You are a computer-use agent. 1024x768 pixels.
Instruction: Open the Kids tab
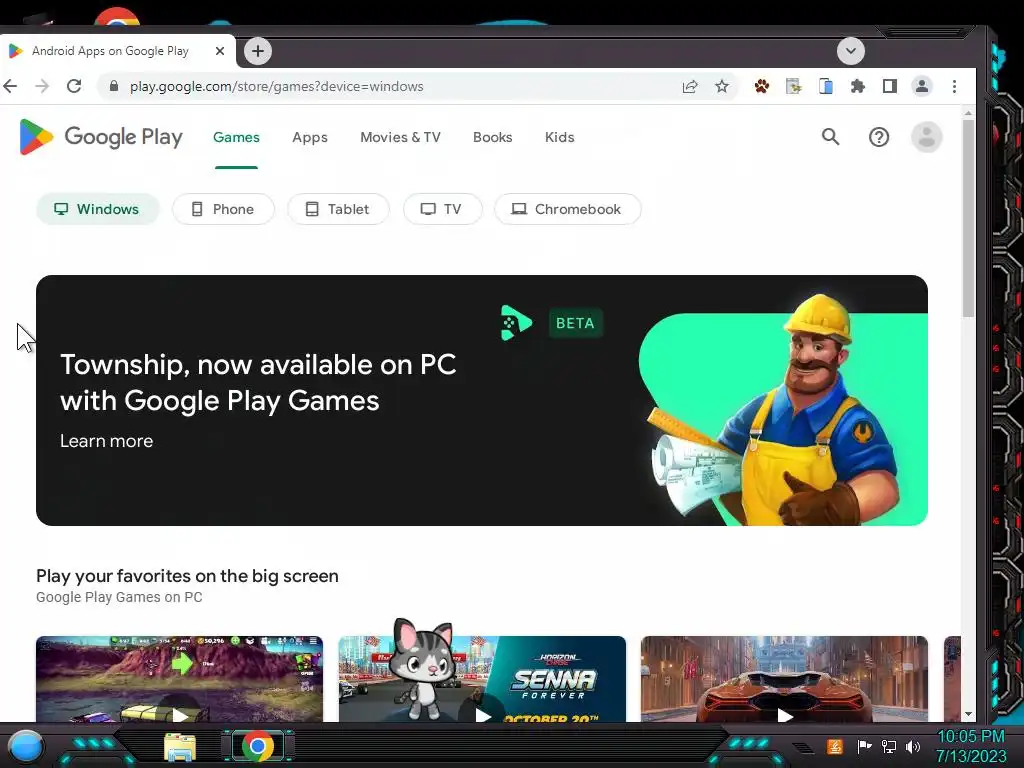560,137
